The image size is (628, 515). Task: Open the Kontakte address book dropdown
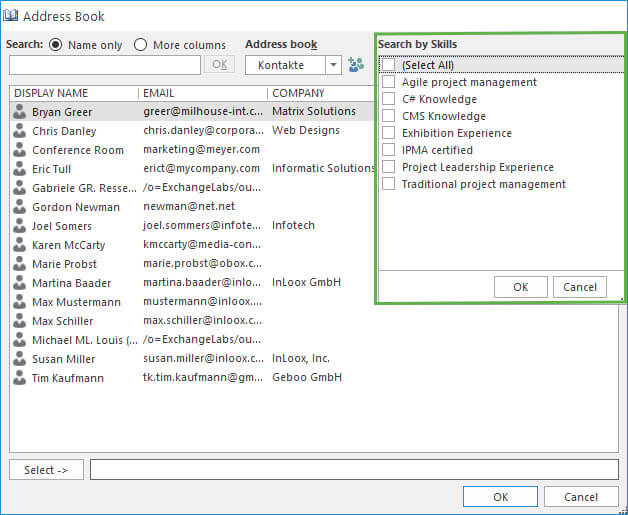333,65
